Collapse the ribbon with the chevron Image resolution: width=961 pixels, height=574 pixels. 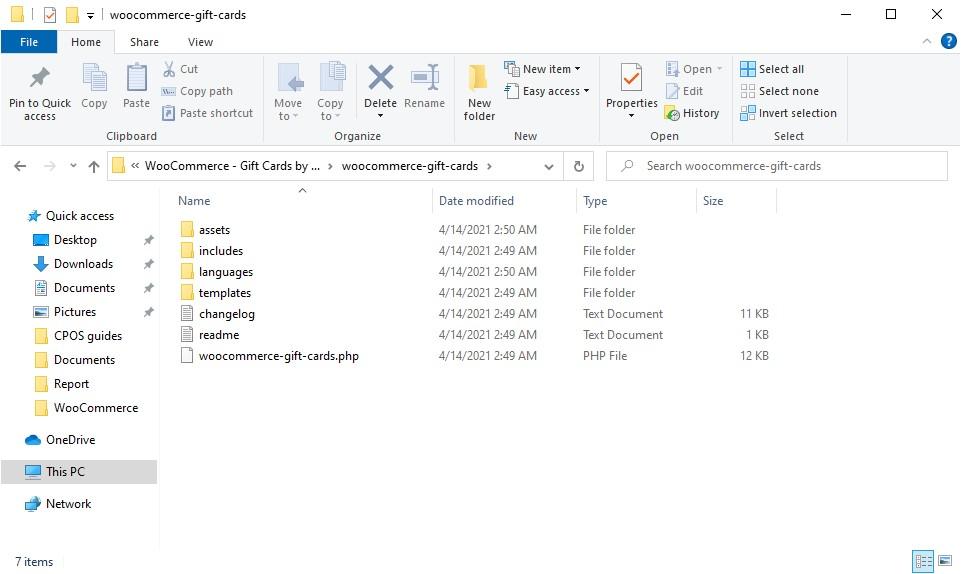coord(927,42)
